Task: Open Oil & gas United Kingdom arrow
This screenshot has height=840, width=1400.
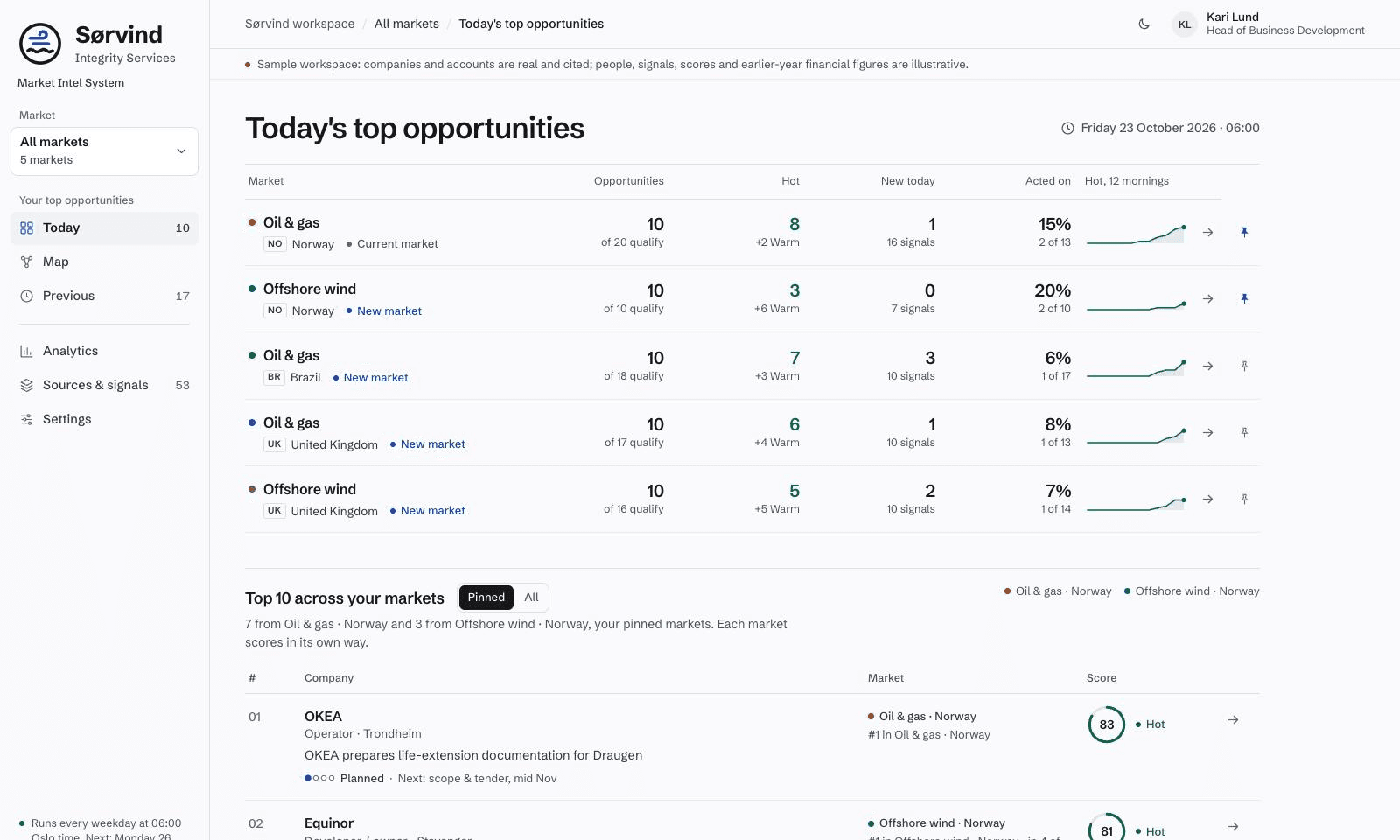Action: point(1207,432)
